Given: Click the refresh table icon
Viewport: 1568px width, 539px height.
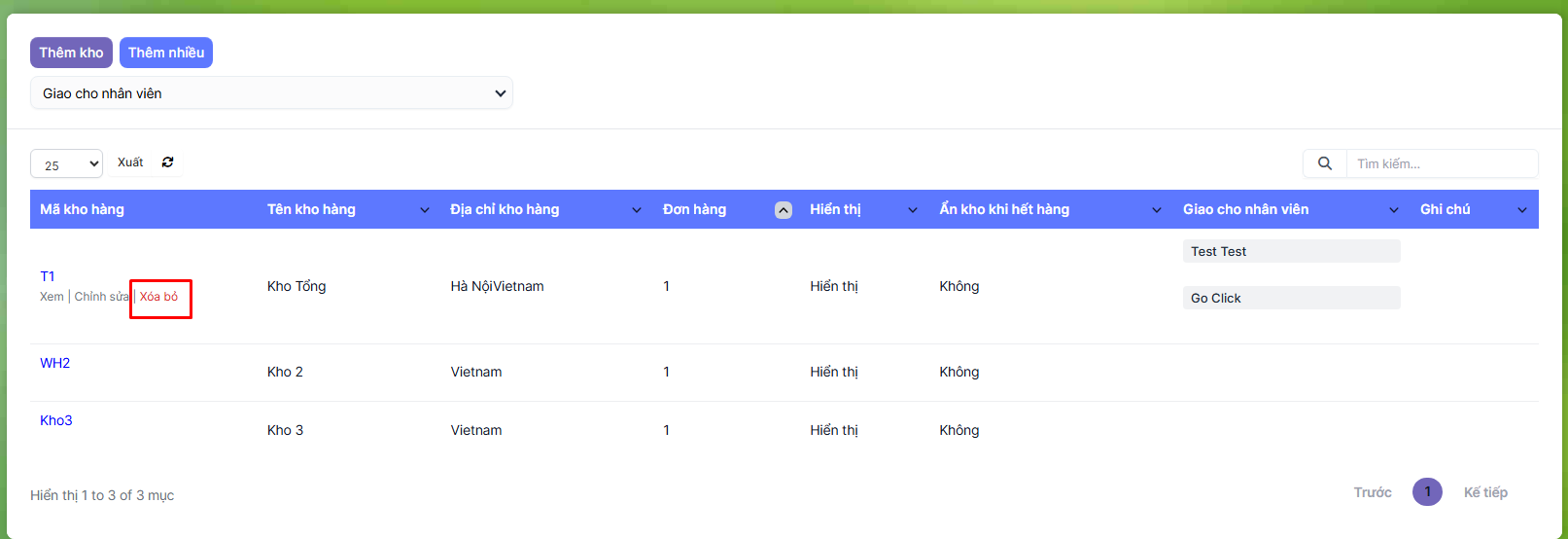Looking at the screenshot, I should 167,162.
